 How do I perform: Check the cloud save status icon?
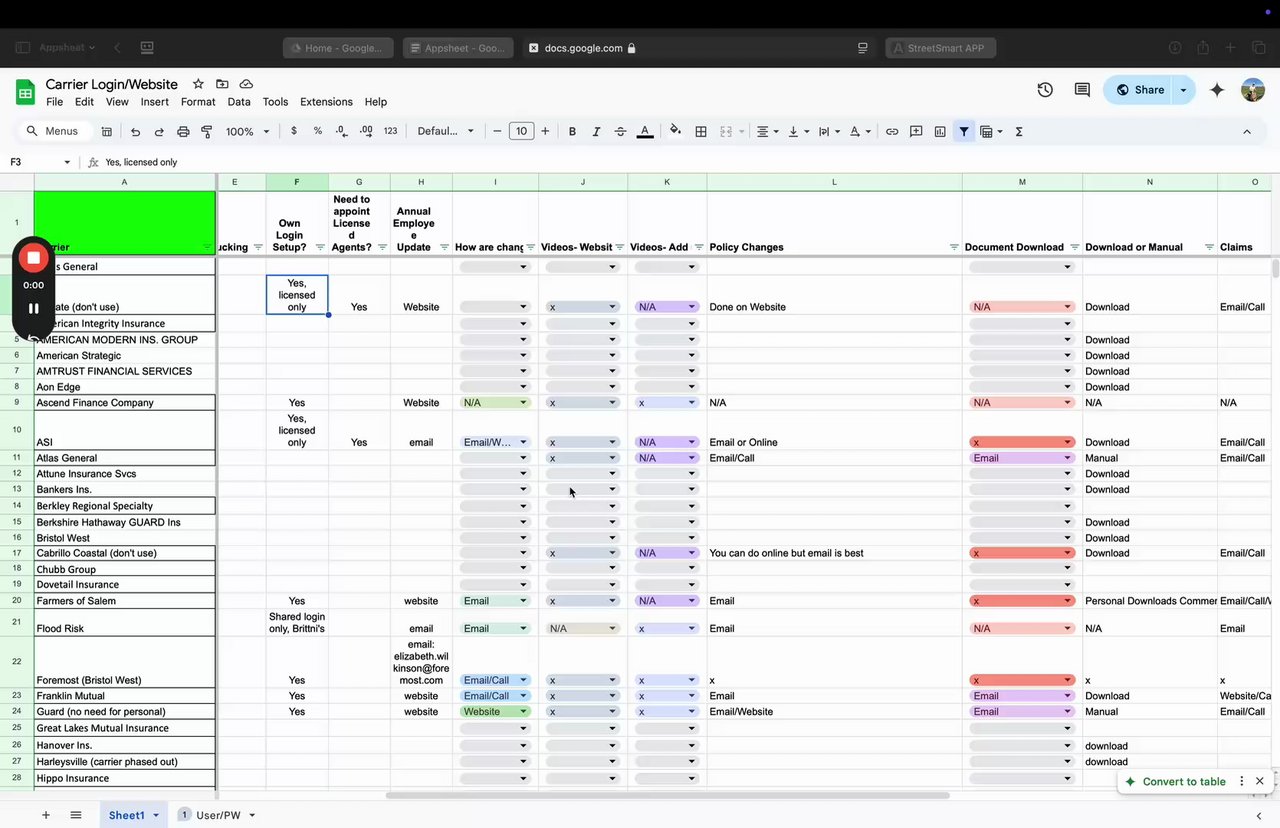pos(246,84)
